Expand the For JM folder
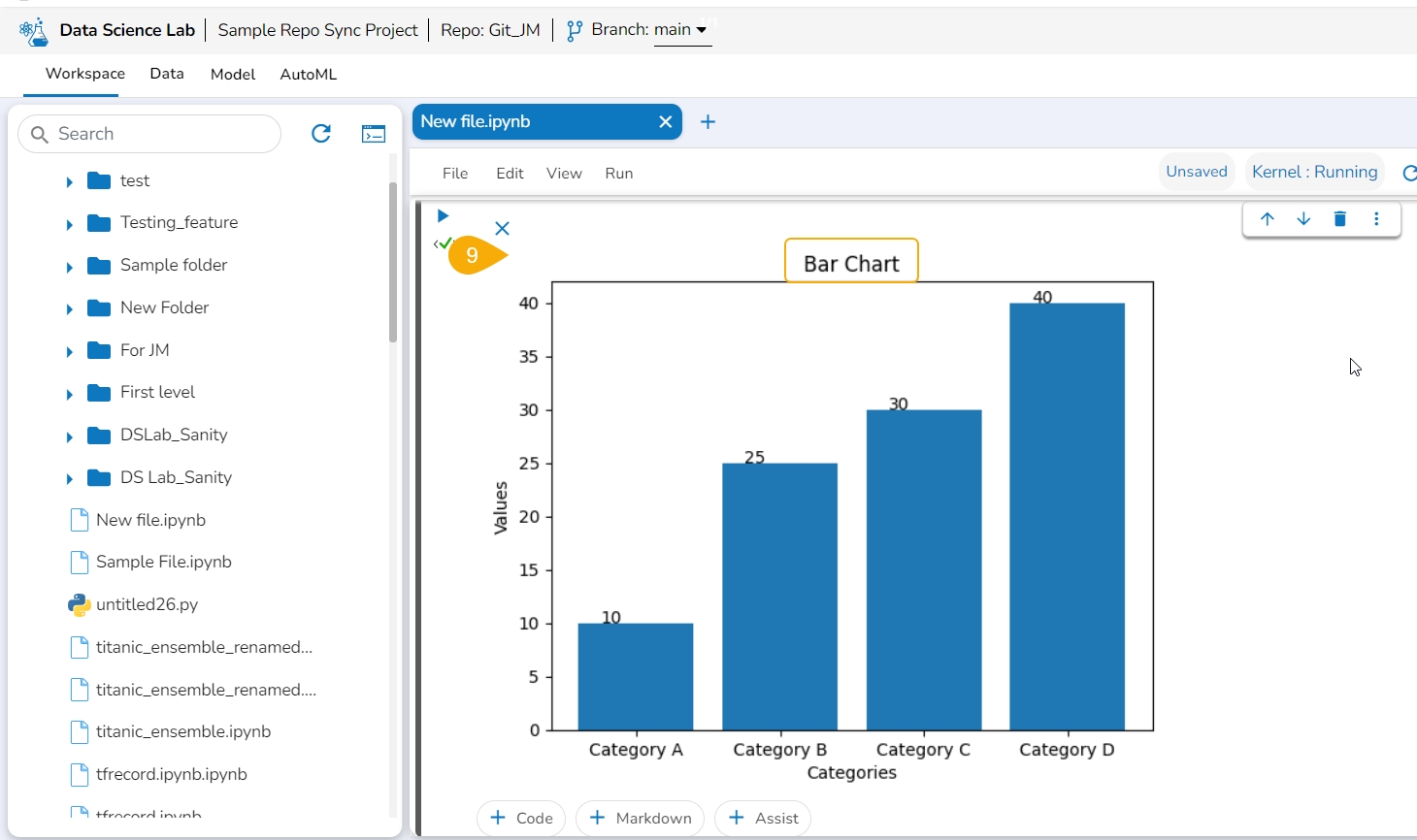The width and height of the screenshot is (1417, 840). tap(69, 351)
